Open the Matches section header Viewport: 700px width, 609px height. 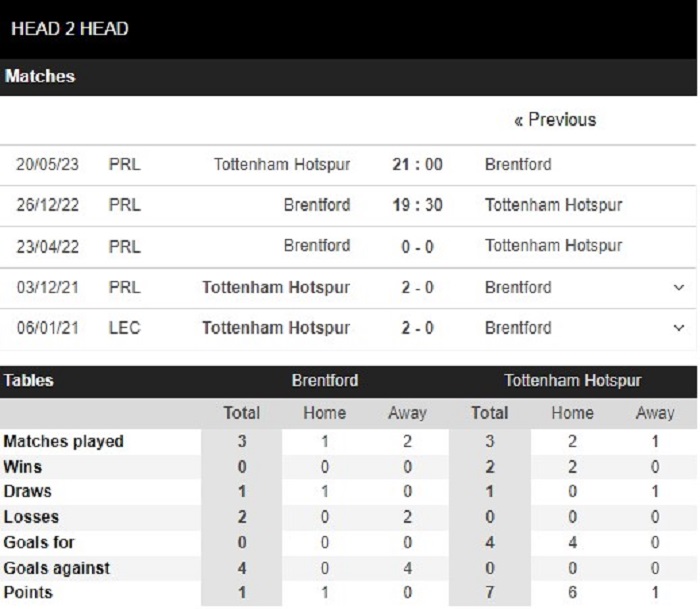(x=40, y=76)
